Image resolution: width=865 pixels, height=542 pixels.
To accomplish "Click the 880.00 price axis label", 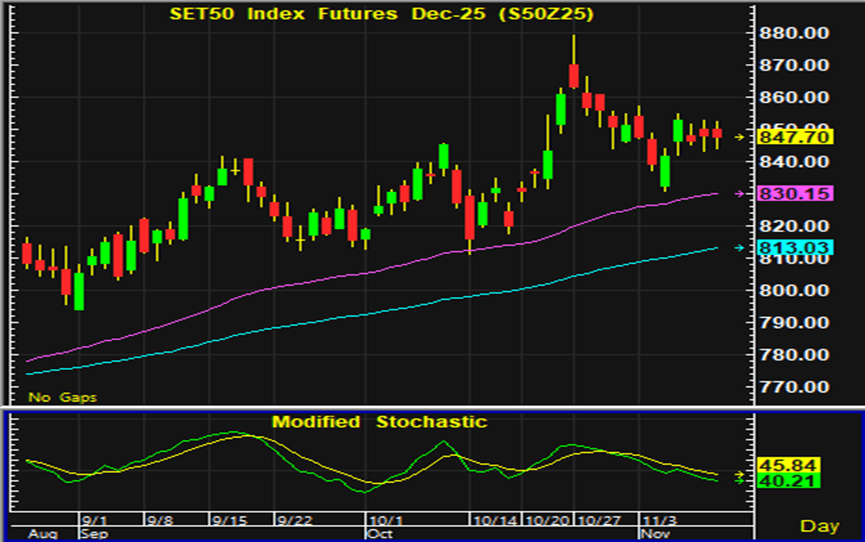I will [795, 33].
